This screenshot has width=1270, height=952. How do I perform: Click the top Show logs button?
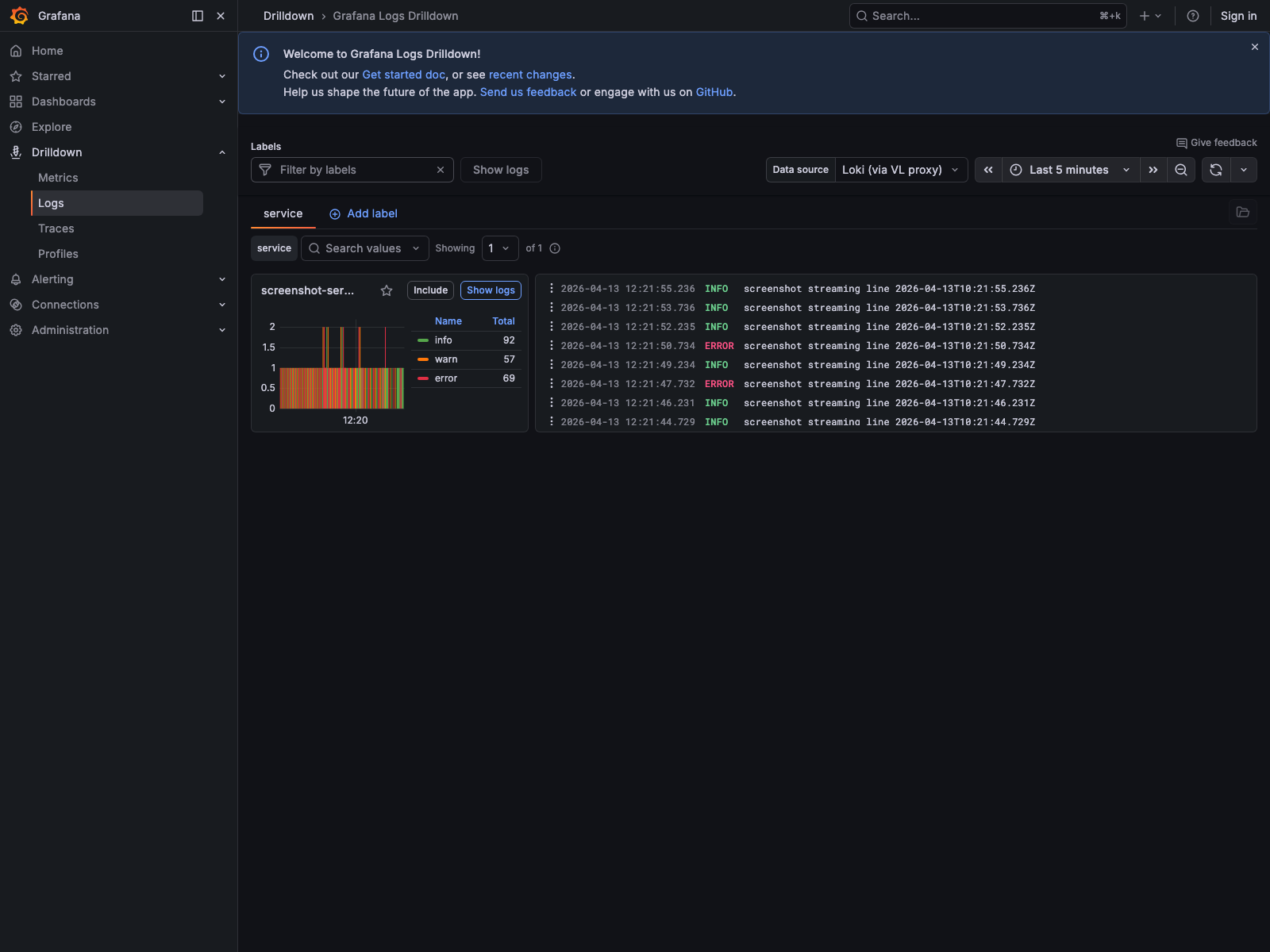click(x=501, y=170)
